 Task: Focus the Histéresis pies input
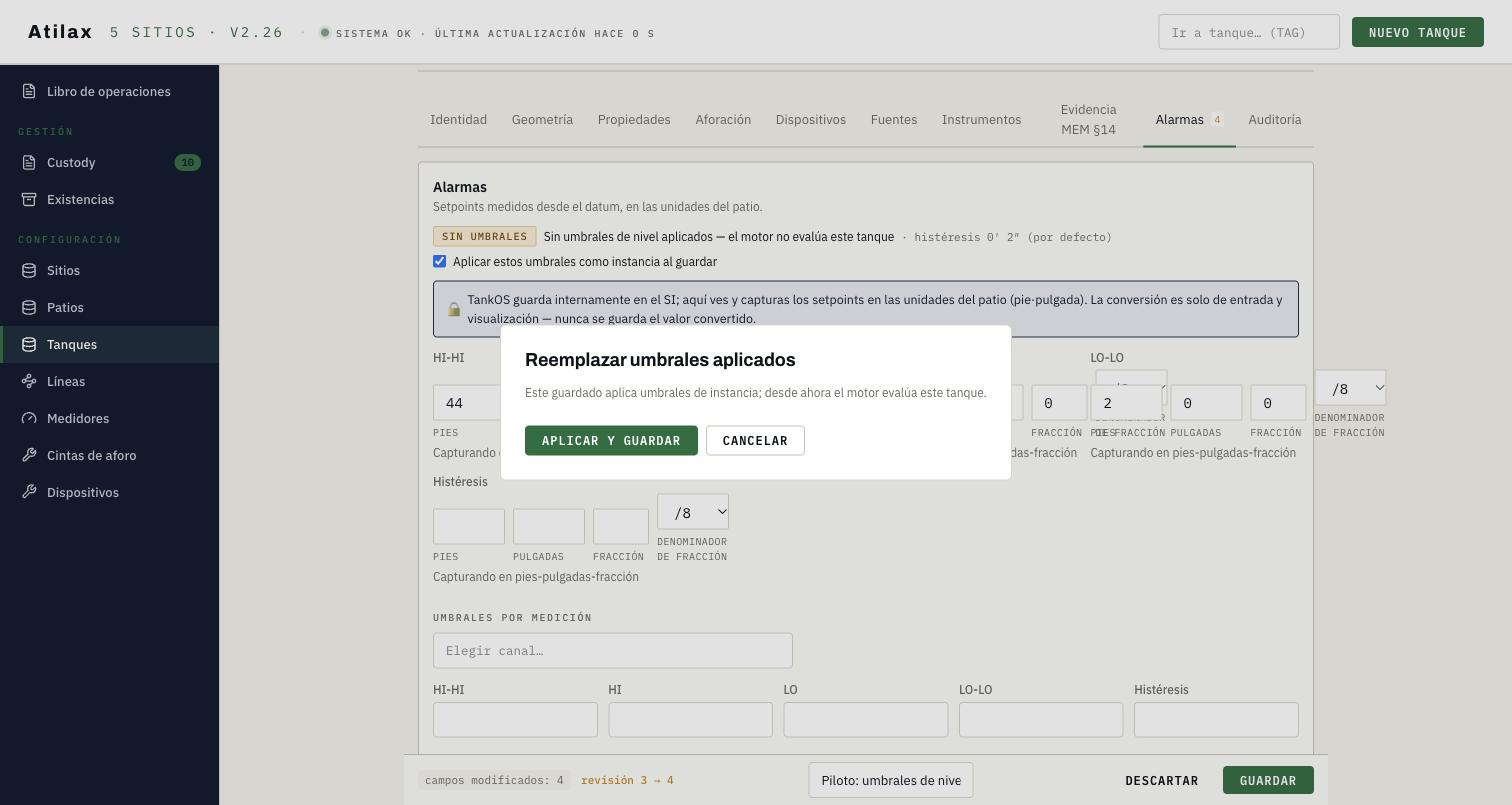click(x=469, y=527)
